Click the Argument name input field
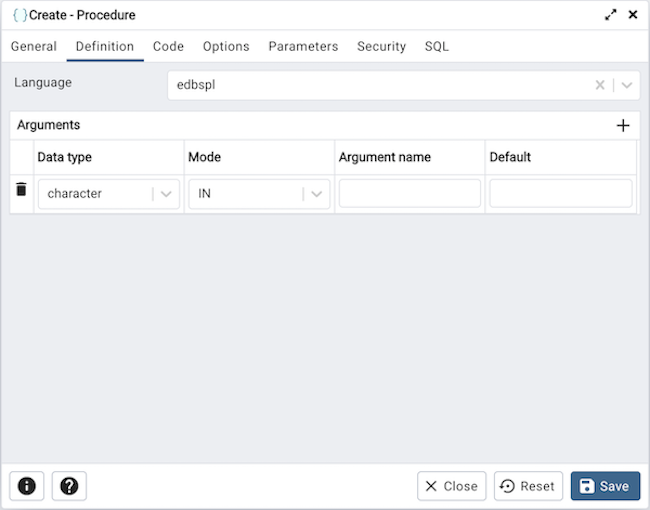This screenshot has height=510, width=650. (409, 194)
